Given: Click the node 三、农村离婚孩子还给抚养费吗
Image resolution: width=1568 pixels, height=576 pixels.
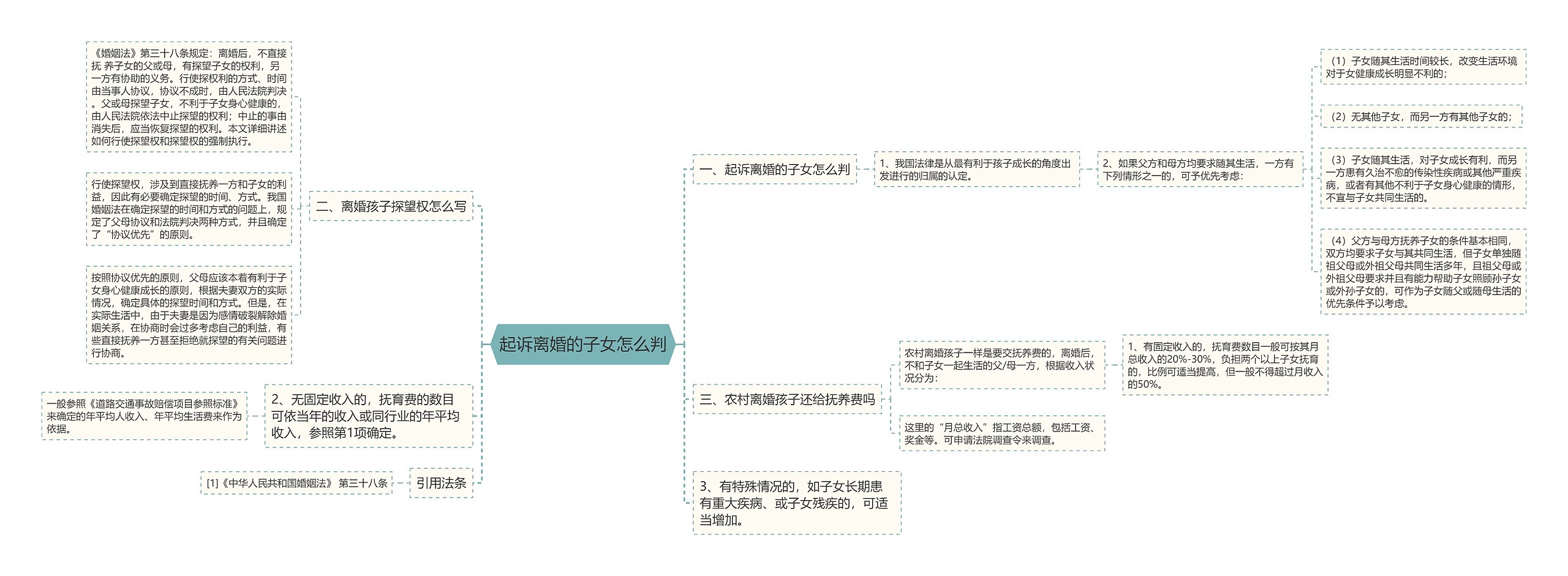Looking at the screenshot, I should 786,399.
